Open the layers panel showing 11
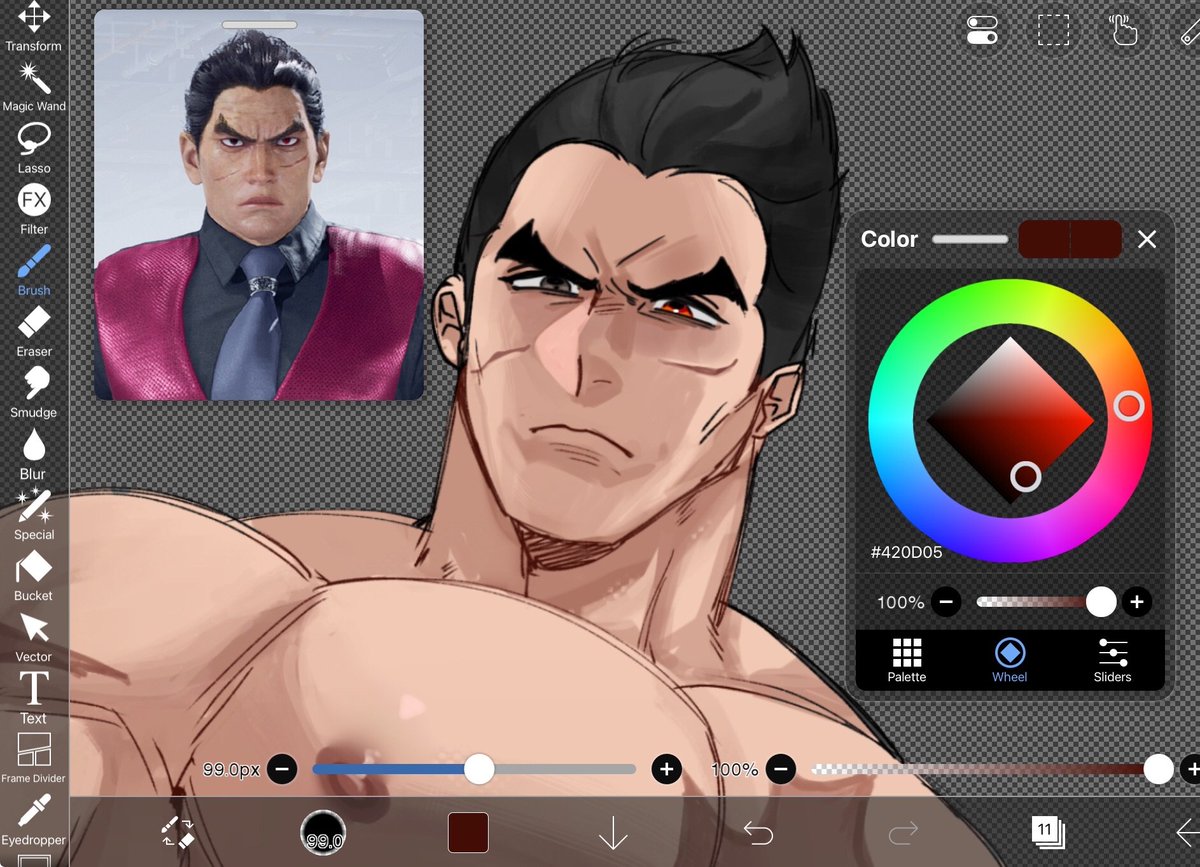1200x867 pixels. pos(1048,832)
